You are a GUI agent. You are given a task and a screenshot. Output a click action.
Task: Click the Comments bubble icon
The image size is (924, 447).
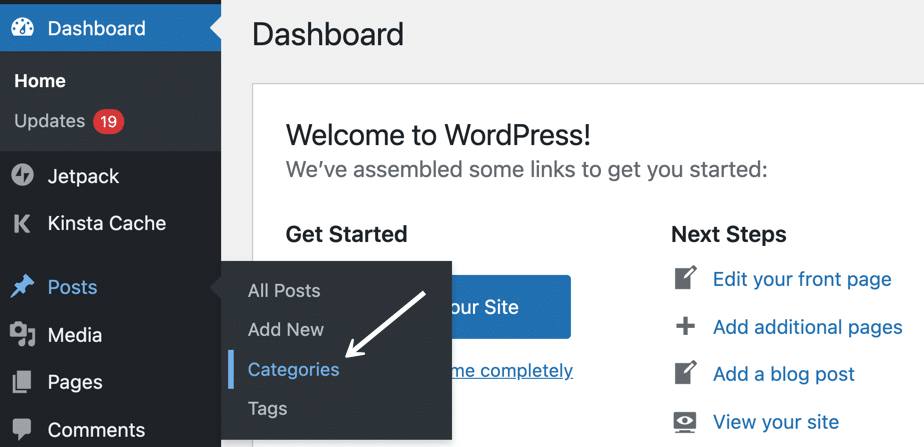coord(22,430)
